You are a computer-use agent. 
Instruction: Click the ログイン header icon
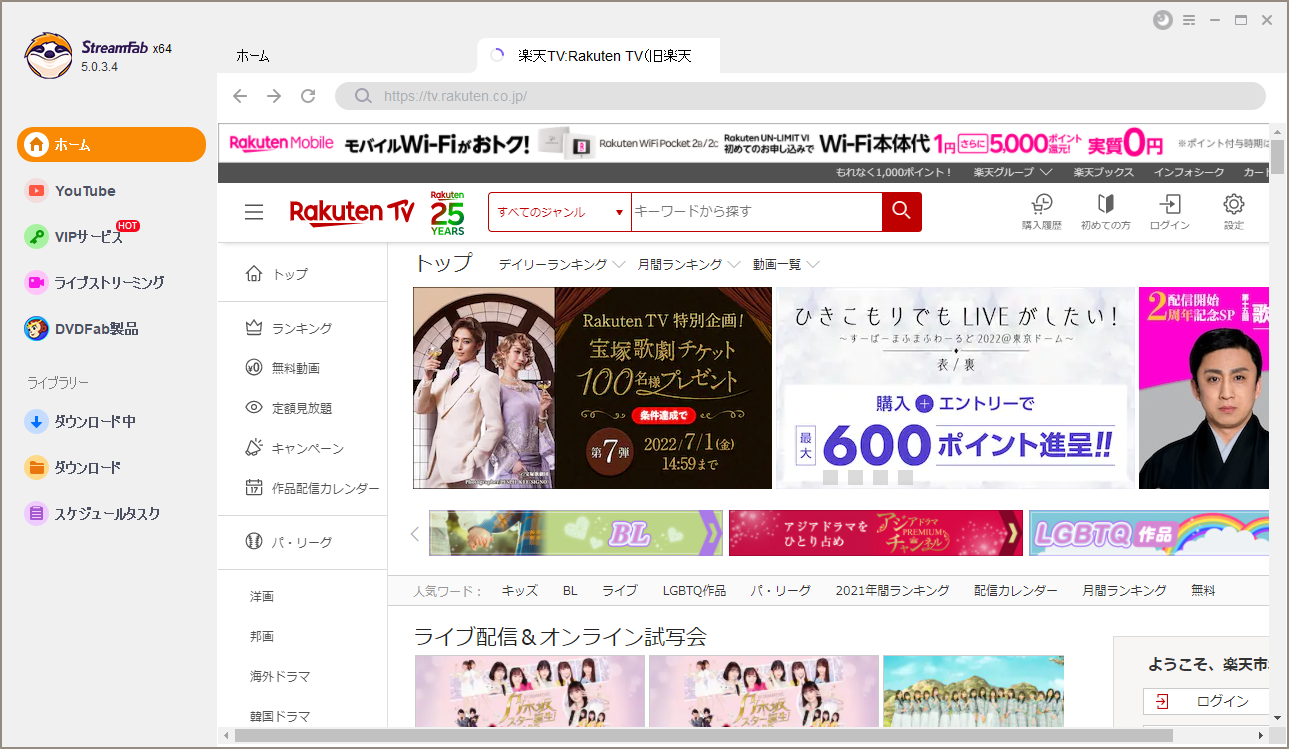point(1170,212)
